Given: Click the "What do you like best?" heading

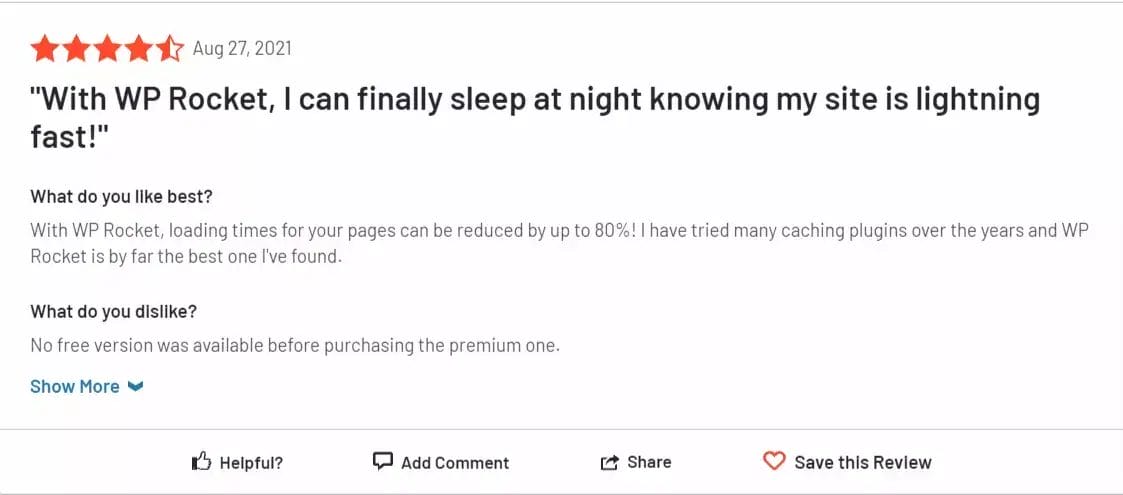Looking at the screenshot, I should [x=121, y=195].
